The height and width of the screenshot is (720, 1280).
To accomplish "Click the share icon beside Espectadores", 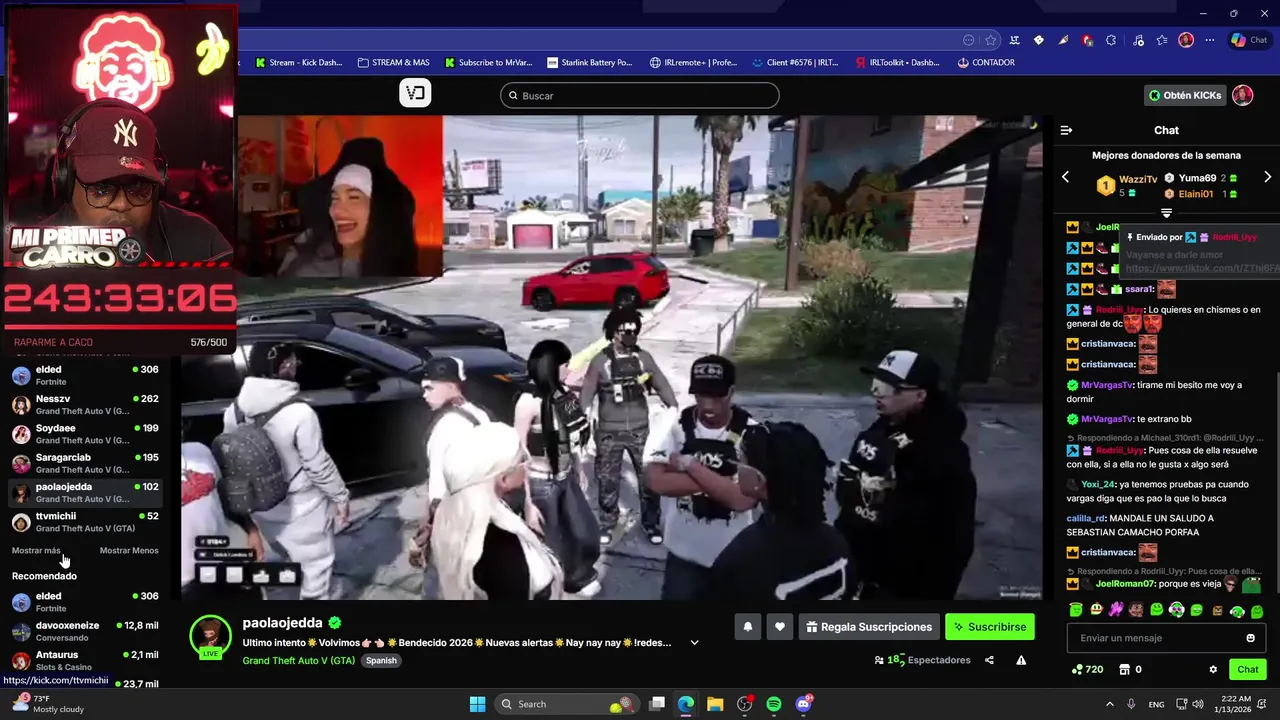I will (x=989, y=660).
